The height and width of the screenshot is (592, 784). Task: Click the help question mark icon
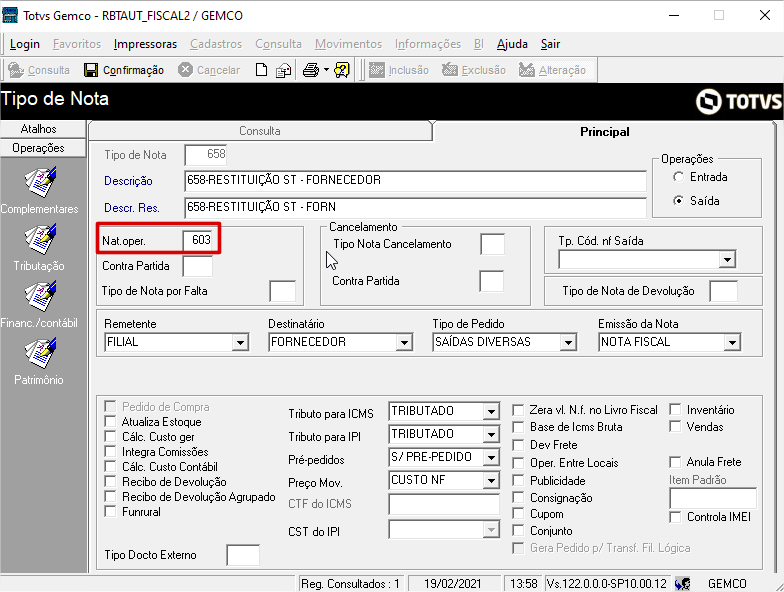(x=342, y=70)
